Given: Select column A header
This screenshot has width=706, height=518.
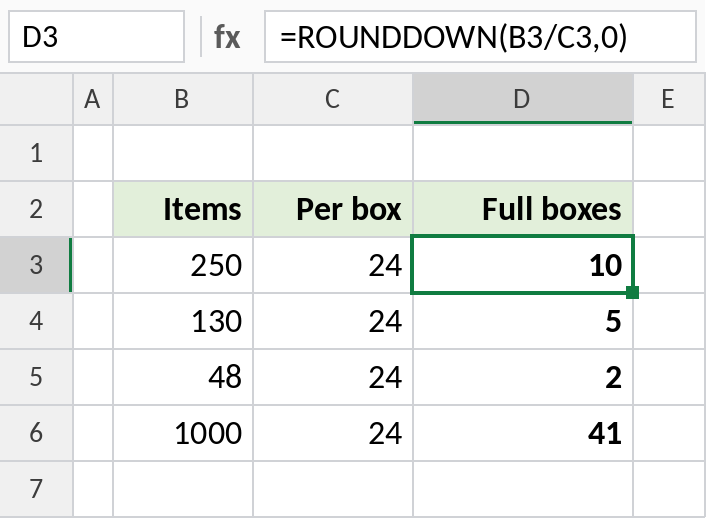Looking at the screenshot, I should (x=93, y=99).
